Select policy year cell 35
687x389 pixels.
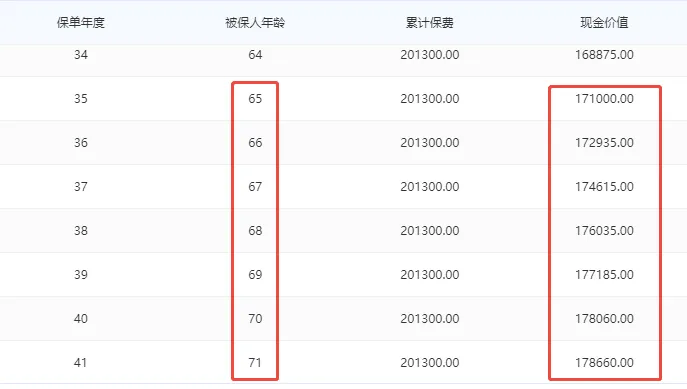click(81, 99)
